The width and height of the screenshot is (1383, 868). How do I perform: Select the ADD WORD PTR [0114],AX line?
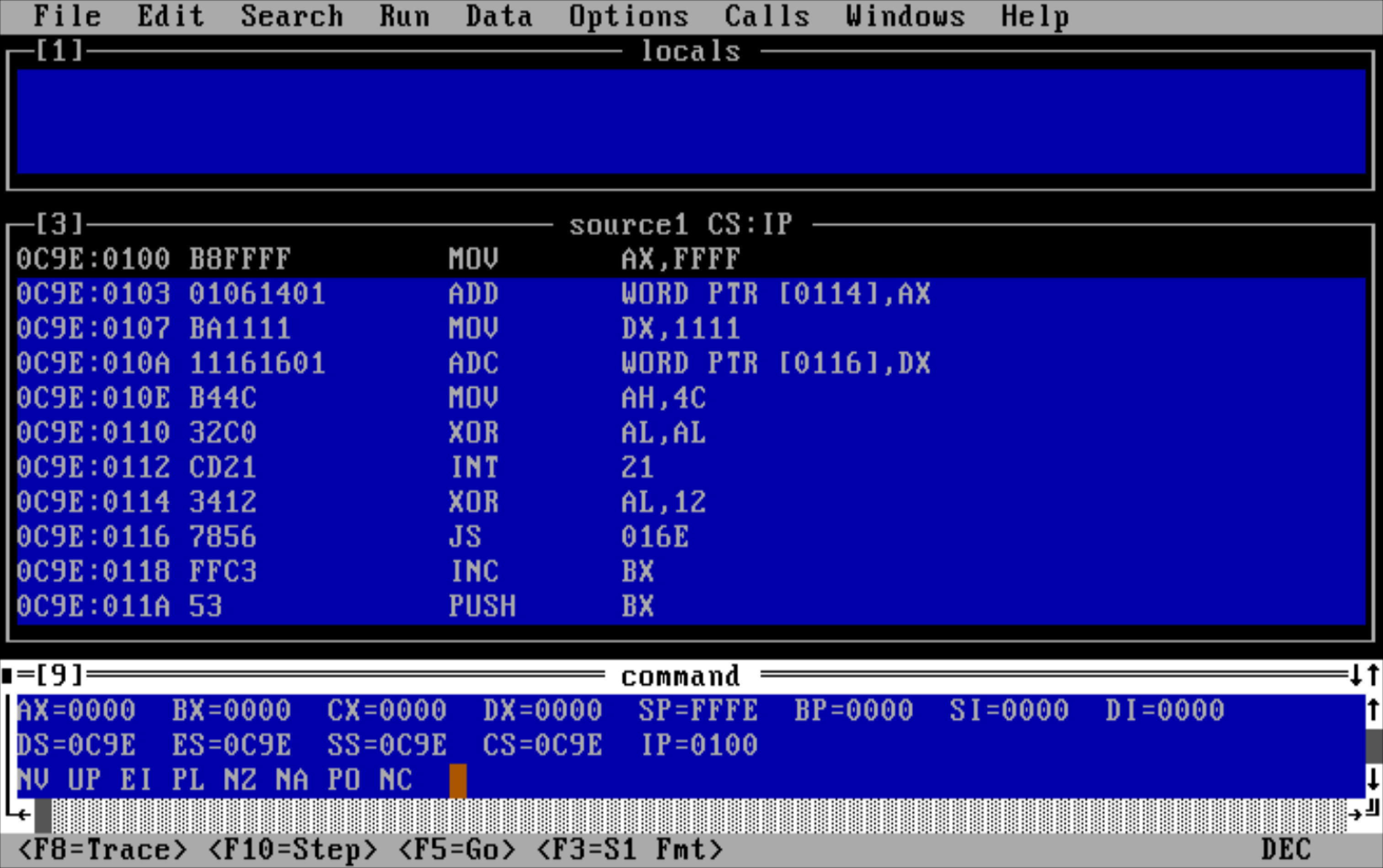[x=691, y=295]
